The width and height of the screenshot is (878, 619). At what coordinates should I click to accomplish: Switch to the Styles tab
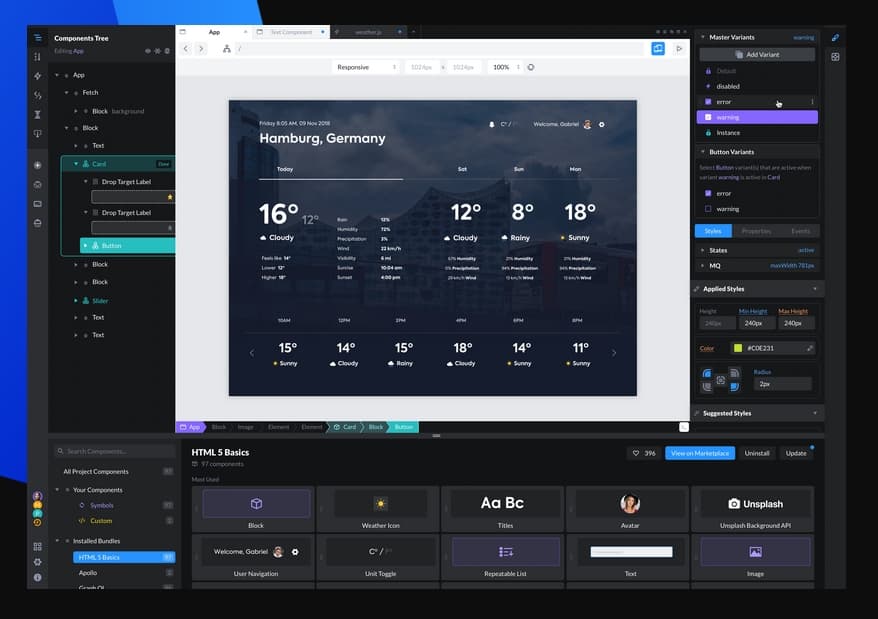pyautogui.click(x=713, y=231)
